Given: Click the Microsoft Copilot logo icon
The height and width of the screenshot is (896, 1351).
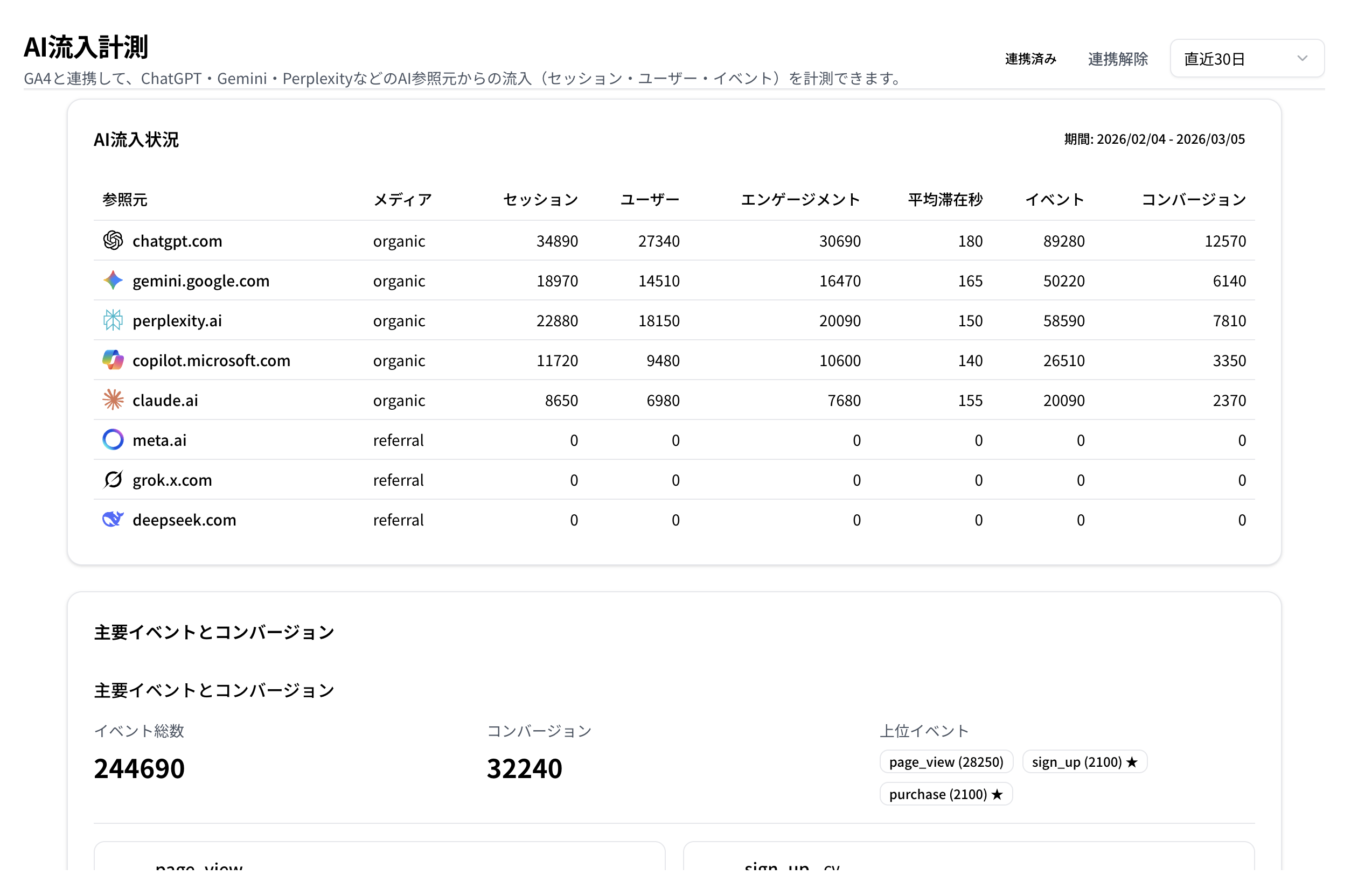Looking at the screenshot, I should (x=113, y=360).
